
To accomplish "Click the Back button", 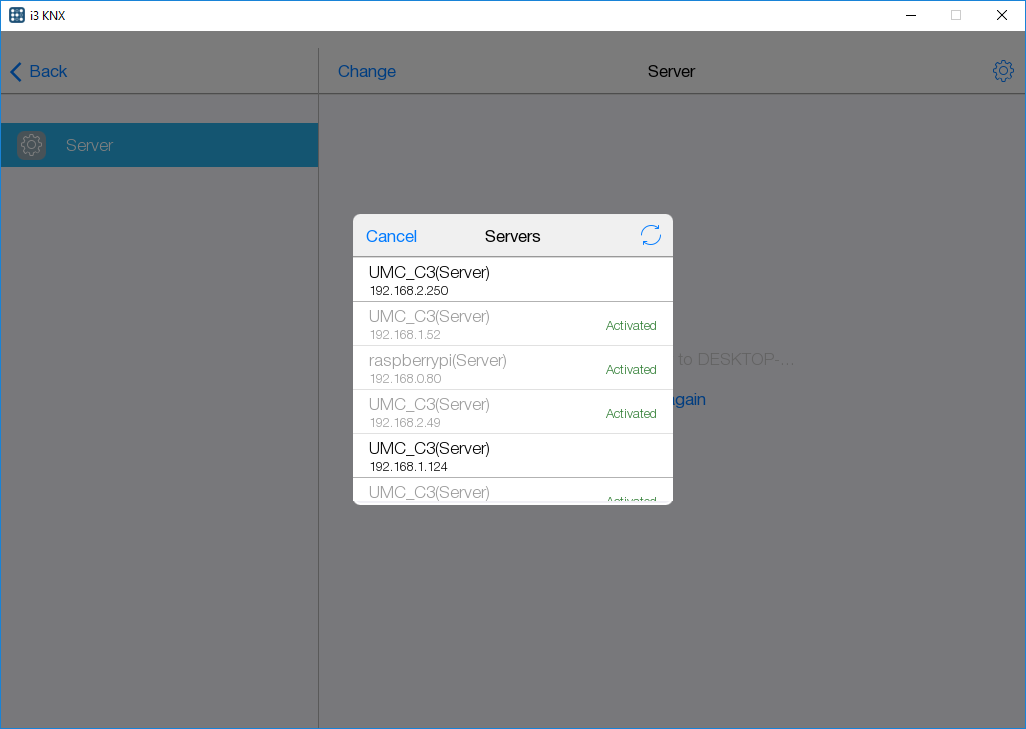I will coord(38,71).
